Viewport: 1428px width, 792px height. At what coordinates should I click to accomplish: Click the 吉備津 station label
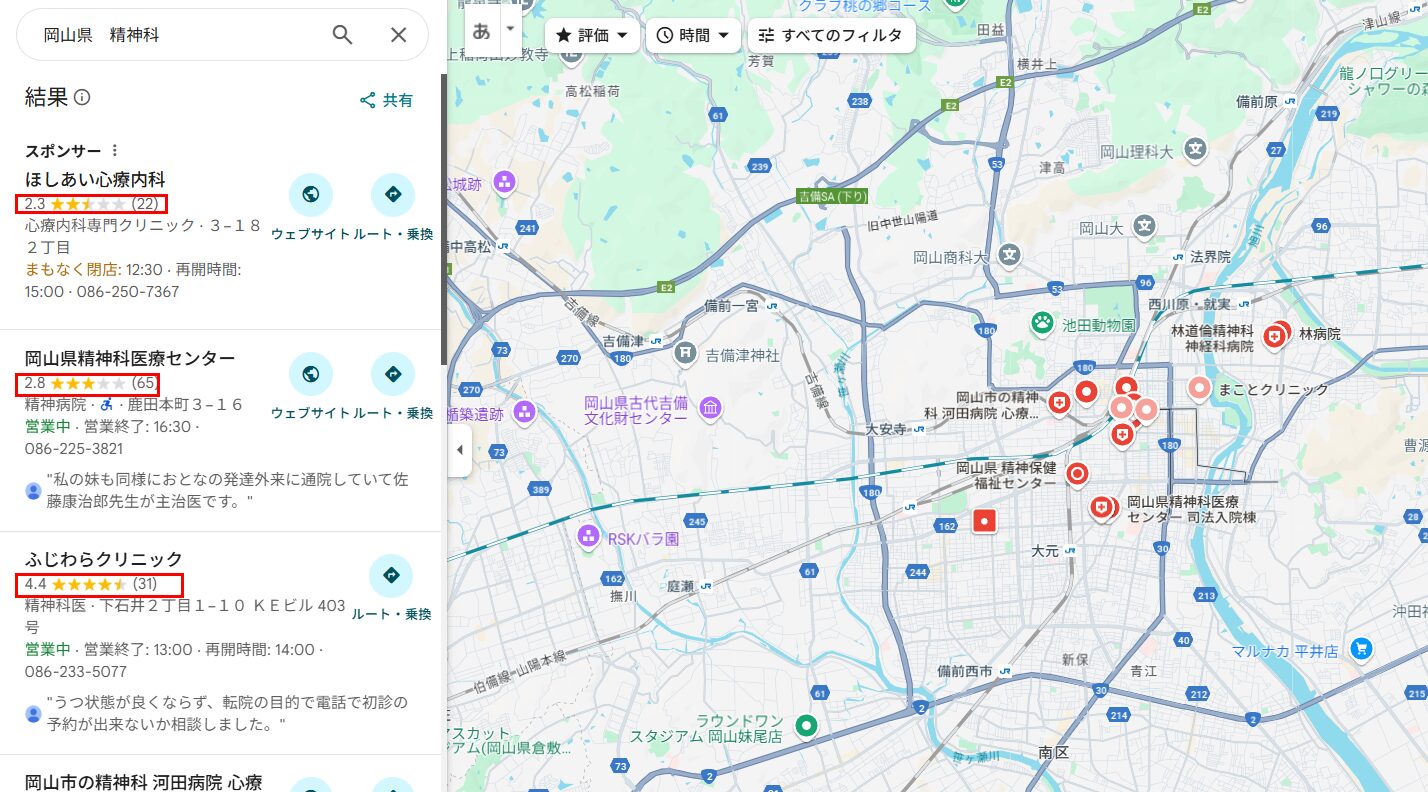point(624,340)
